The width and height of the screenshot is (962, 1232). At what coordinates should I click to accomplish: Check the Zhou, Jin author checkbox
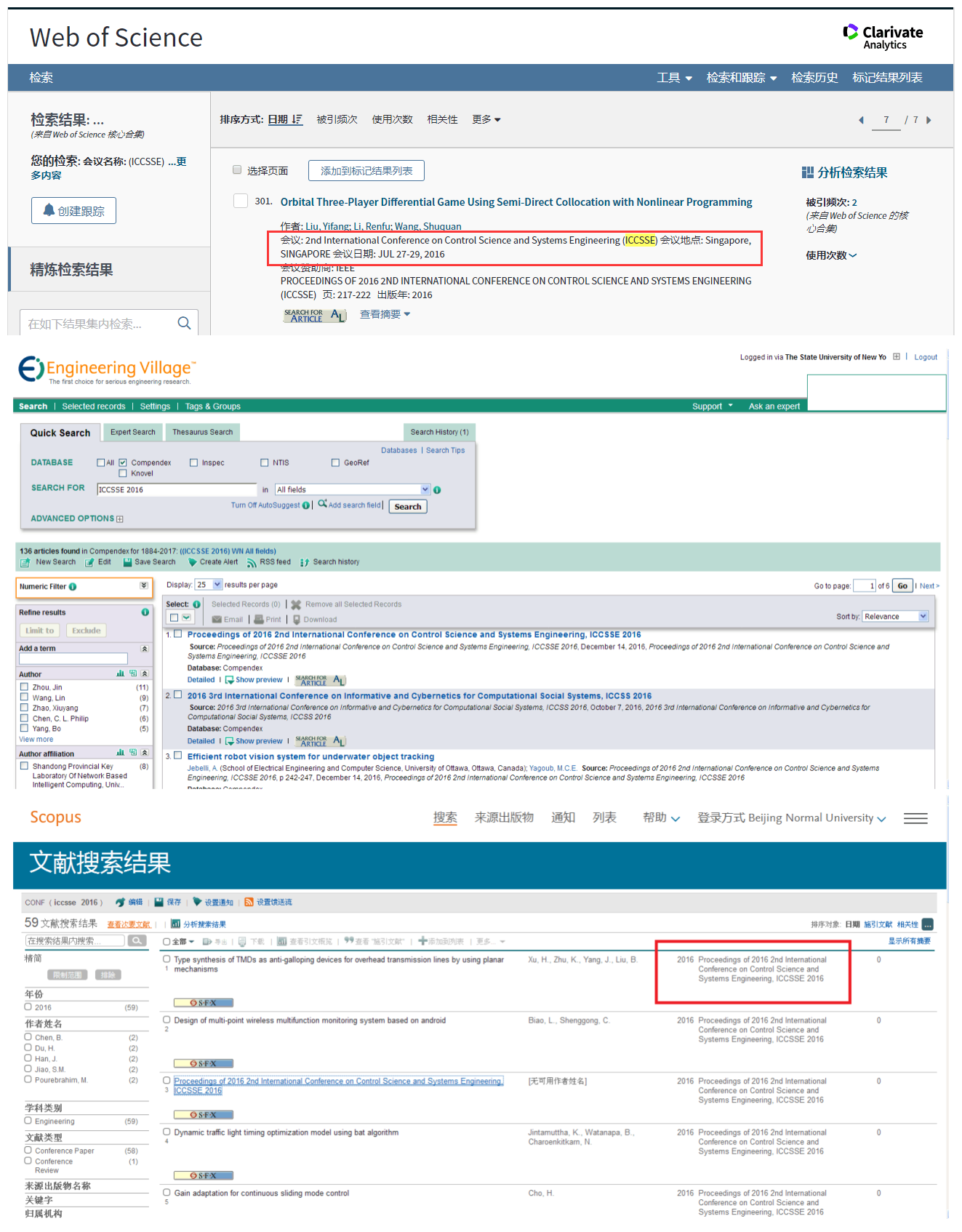(25, 687)
